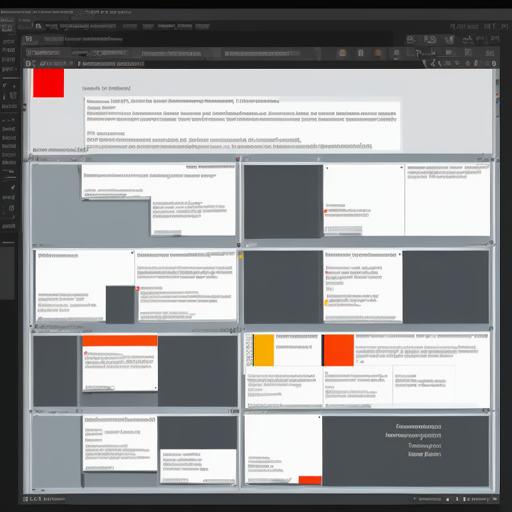512x512 pixels.
Task: Click the small yellow marker between slide panels
Action: click(x=240, y=256)
